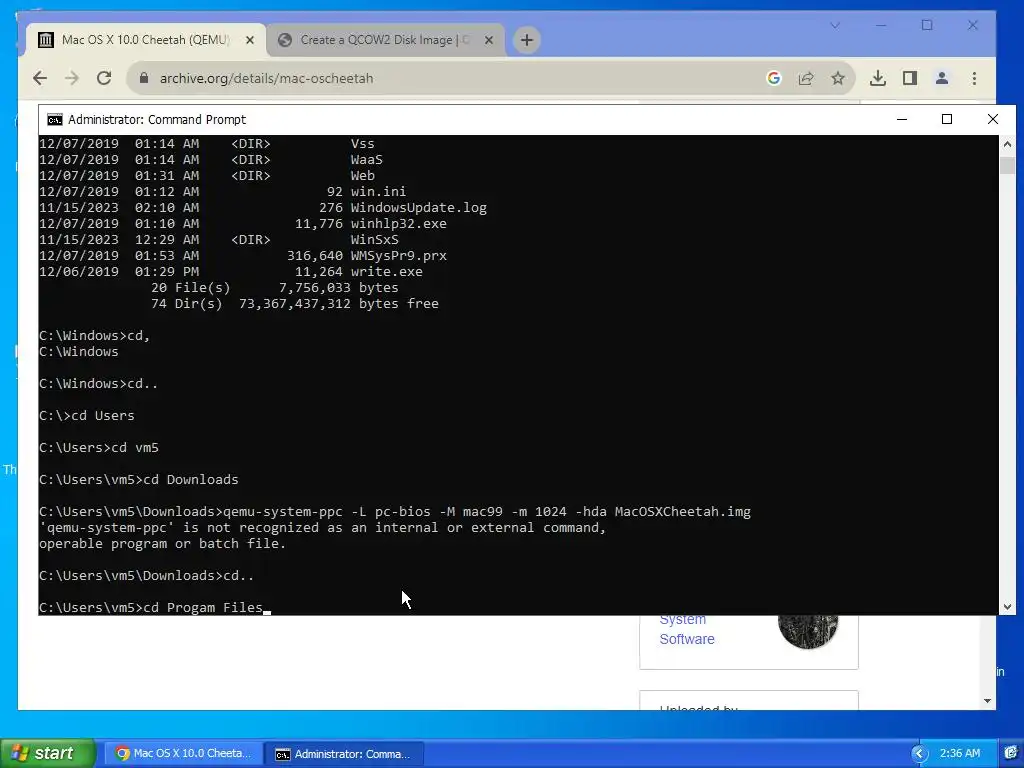Open Command Prompt window system menu icon
Viewport: 1024px width, 768px height.
click(55, 120)
